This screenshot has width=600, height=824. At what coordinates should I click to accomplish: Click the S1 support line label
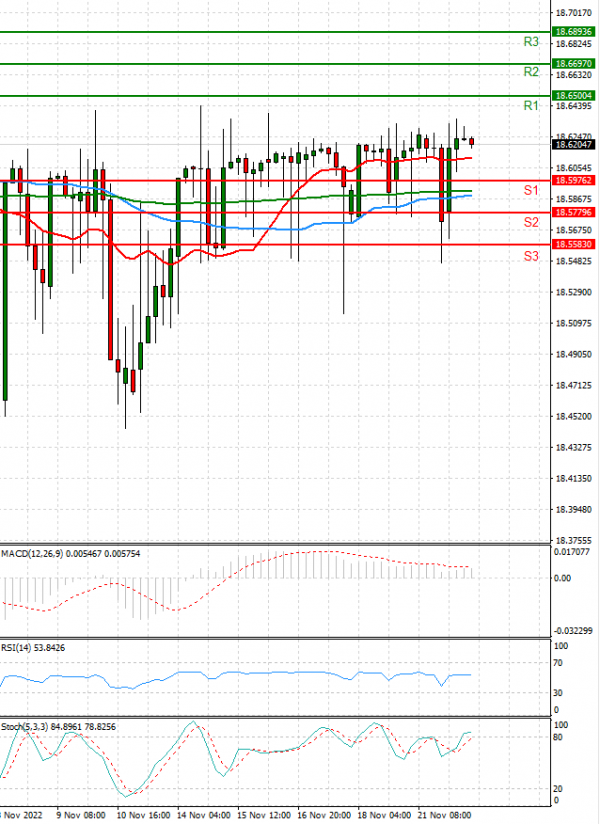(531, 190)
